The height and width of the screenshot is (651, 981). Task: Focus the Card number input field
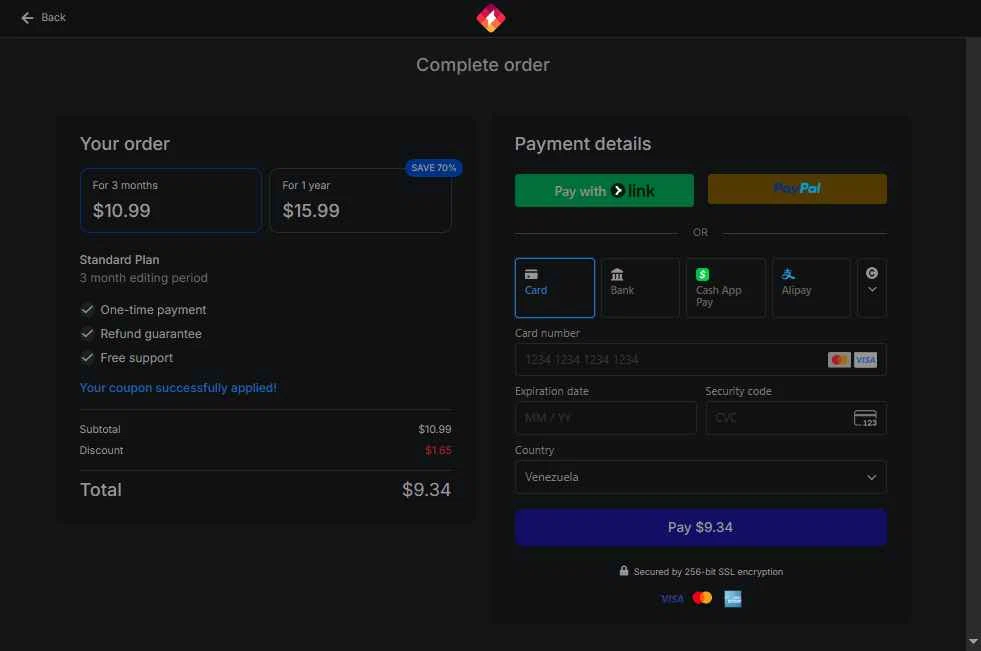(x=700, y=360)
